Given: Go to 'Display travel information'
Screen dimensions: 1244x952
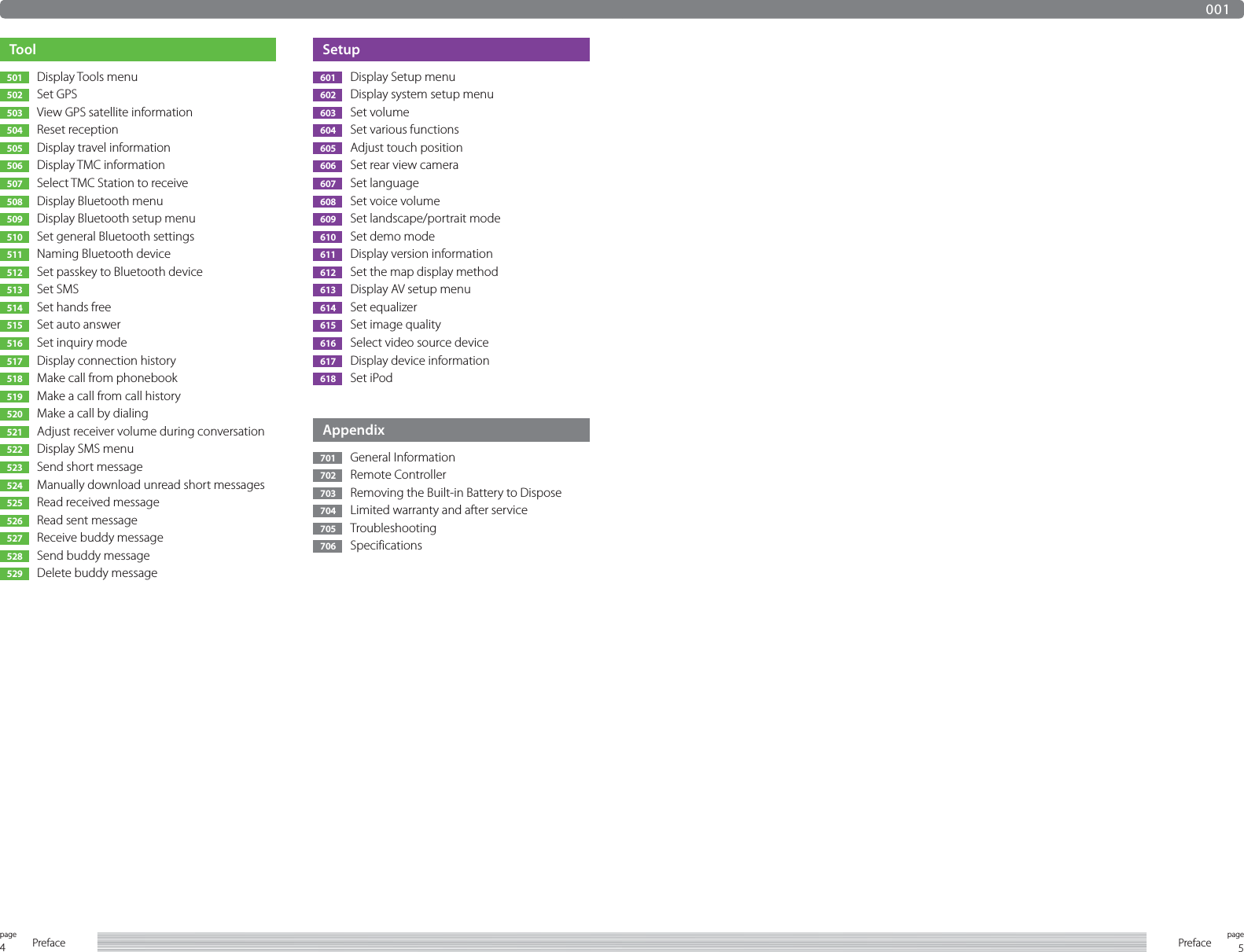Looking at the screenshot, I should pos(104,148).
